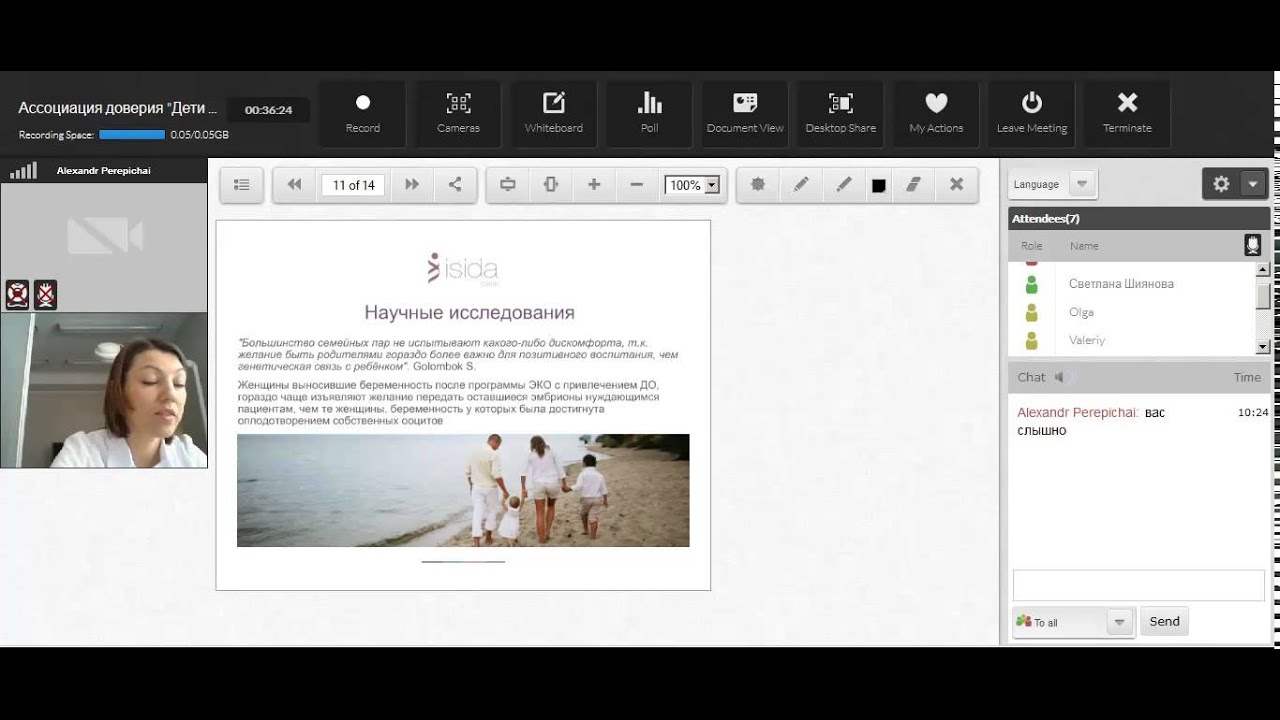Start recording with the Record button

(x=363, y=114)
